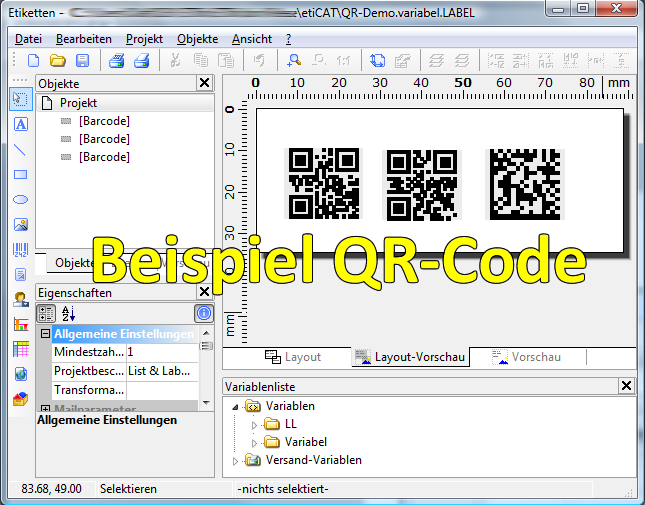Screen dimensions: 645x505
Task: Select the selection pointer tool
Action: click(x=21, y=99)
